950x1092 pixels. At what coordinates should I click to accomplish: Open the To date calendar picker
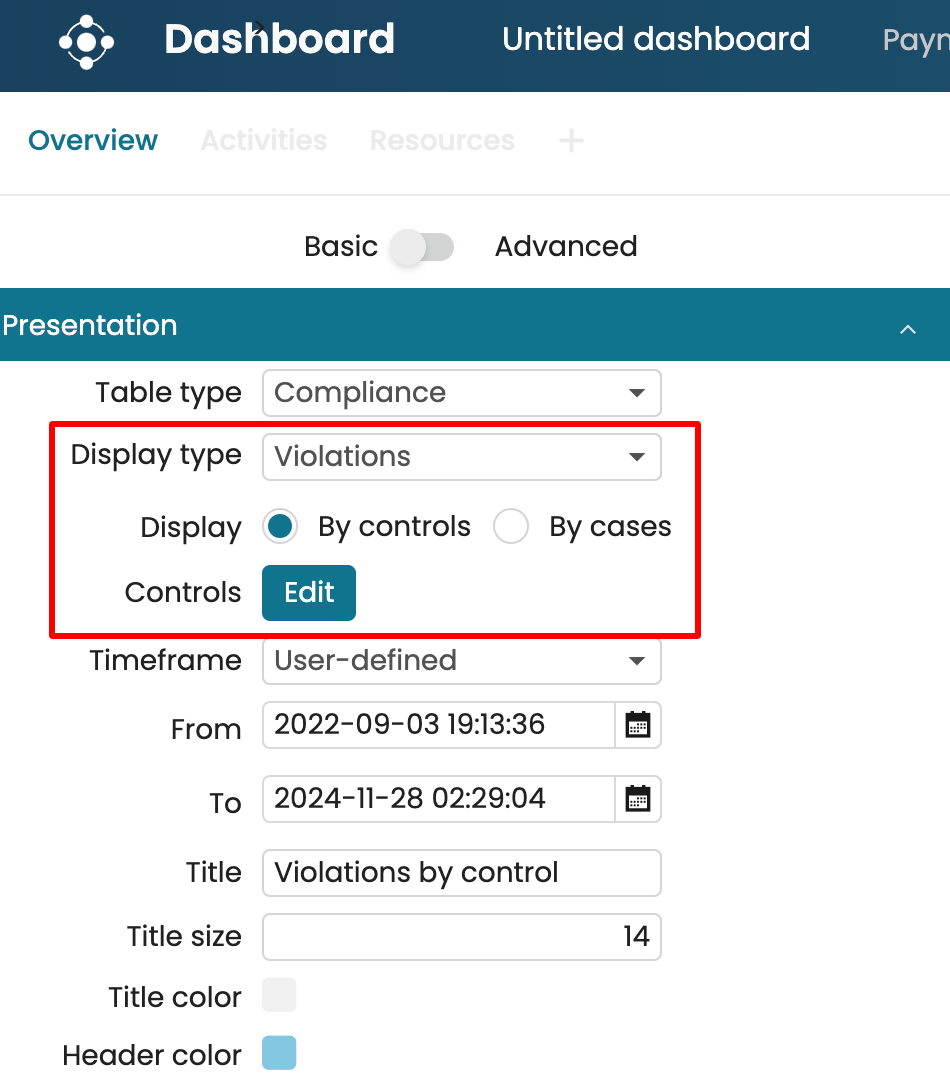point(637,799)
